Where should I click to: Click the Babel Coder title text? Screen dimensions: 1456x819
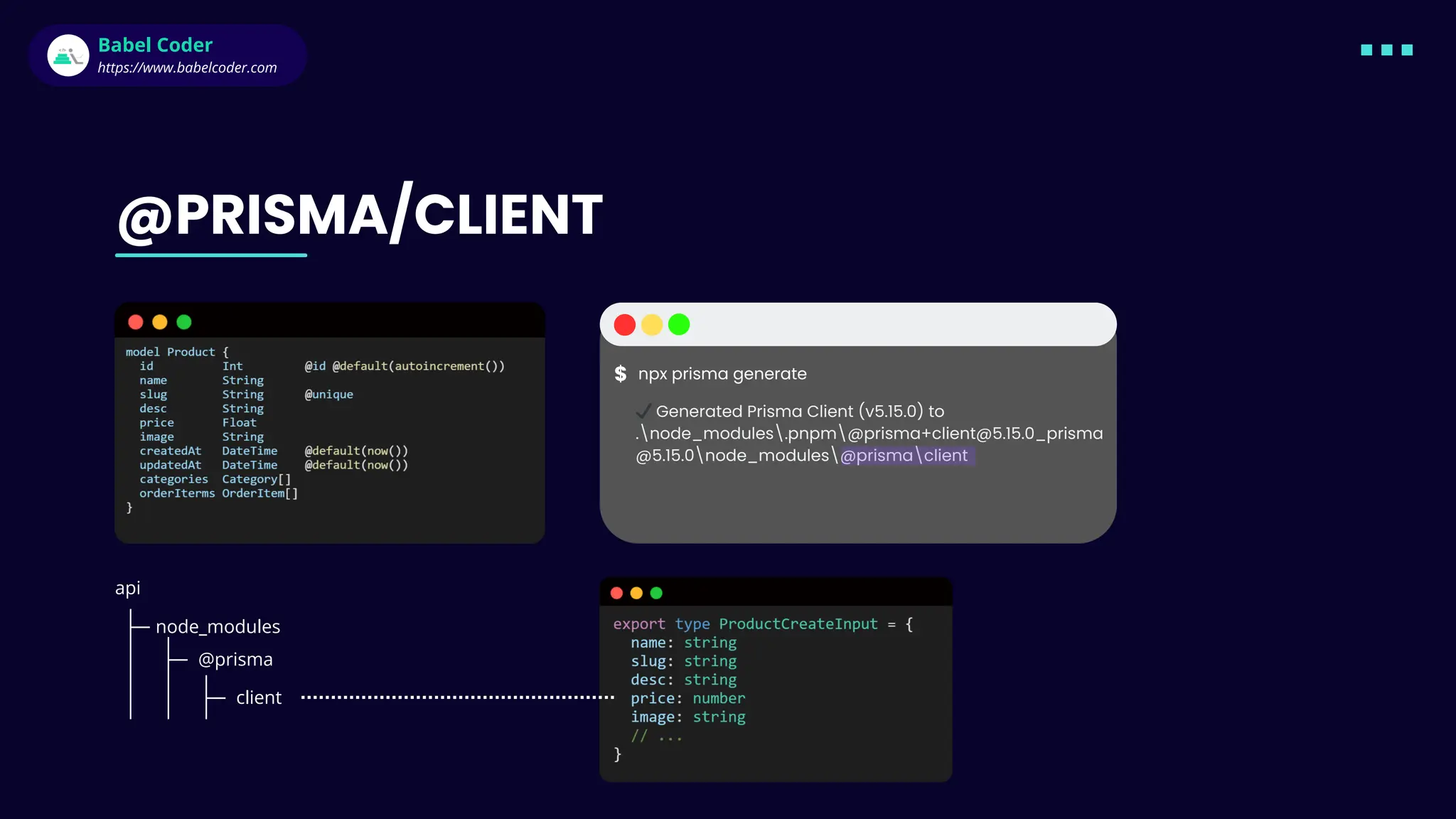[x=155, y=45]
